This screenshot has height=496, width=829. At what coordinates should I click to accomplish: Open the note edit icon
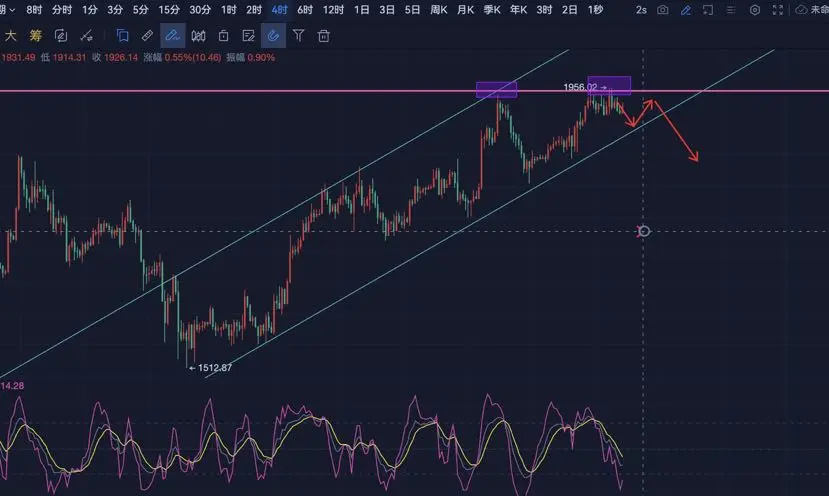point(248,35)
